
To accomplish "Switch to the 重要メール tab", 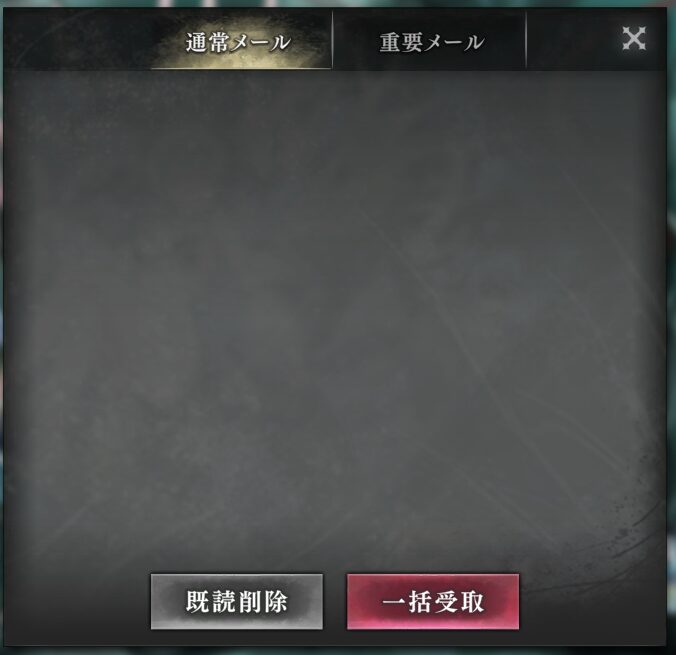I will (x=429, y=41).
